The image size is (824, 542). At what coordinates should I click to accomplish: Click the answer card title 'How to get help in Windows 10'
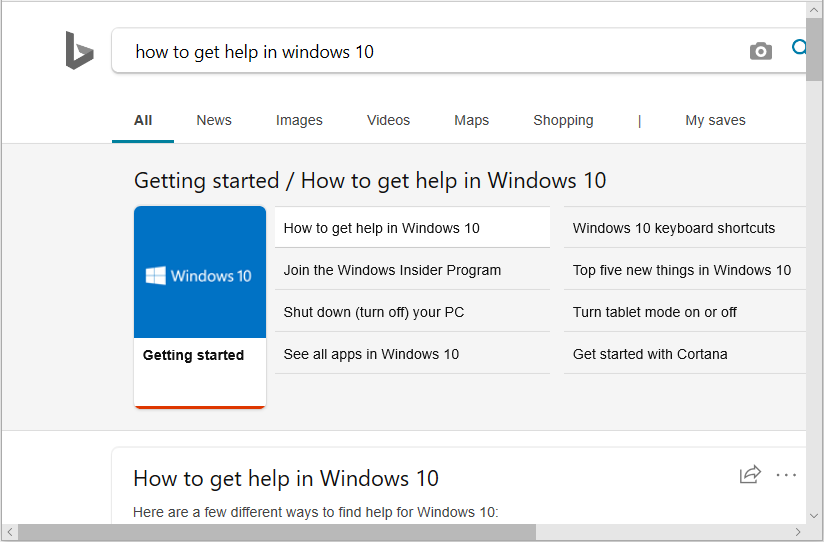click(286, 478)
